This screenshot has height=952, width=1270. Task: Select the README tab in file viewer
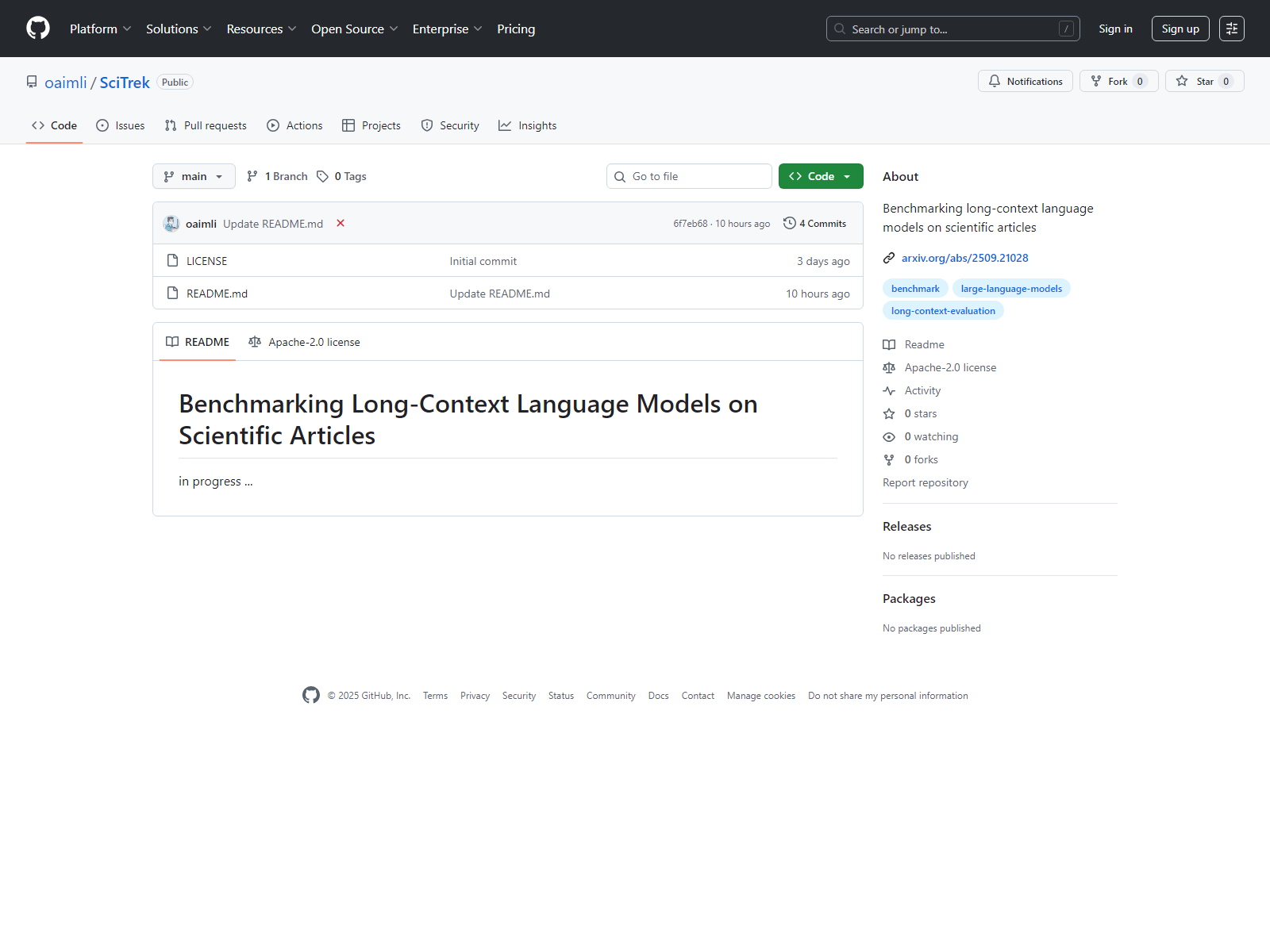pos(198,342)
